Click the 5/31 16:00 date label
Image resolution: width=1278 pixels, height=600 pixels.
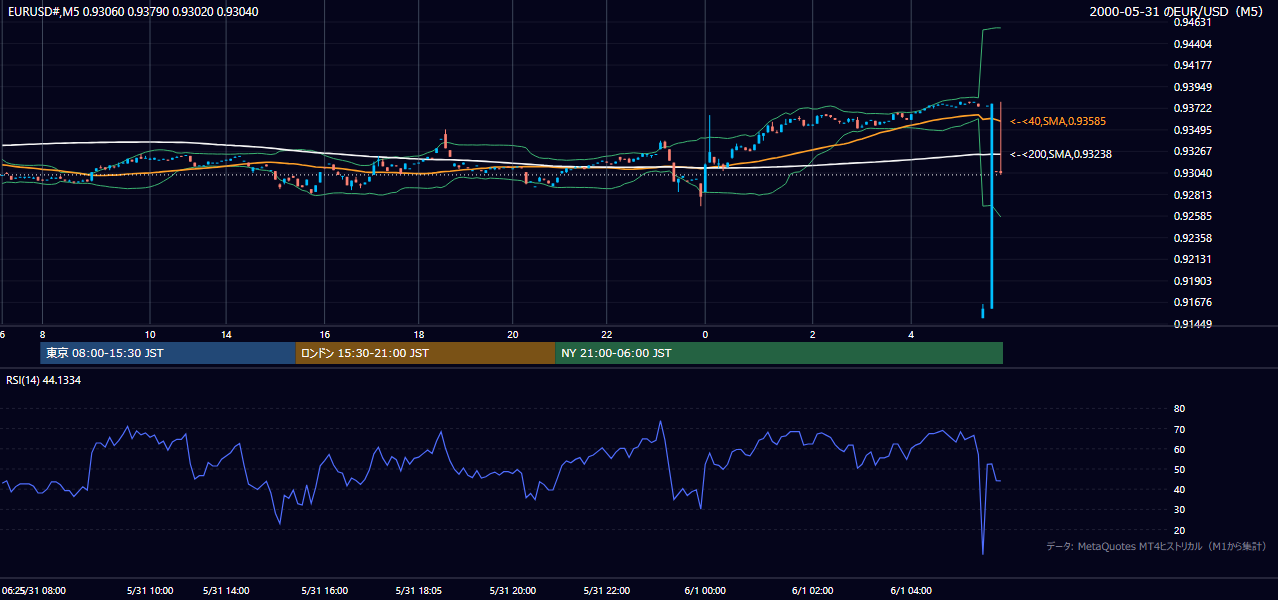pos(323,590)
